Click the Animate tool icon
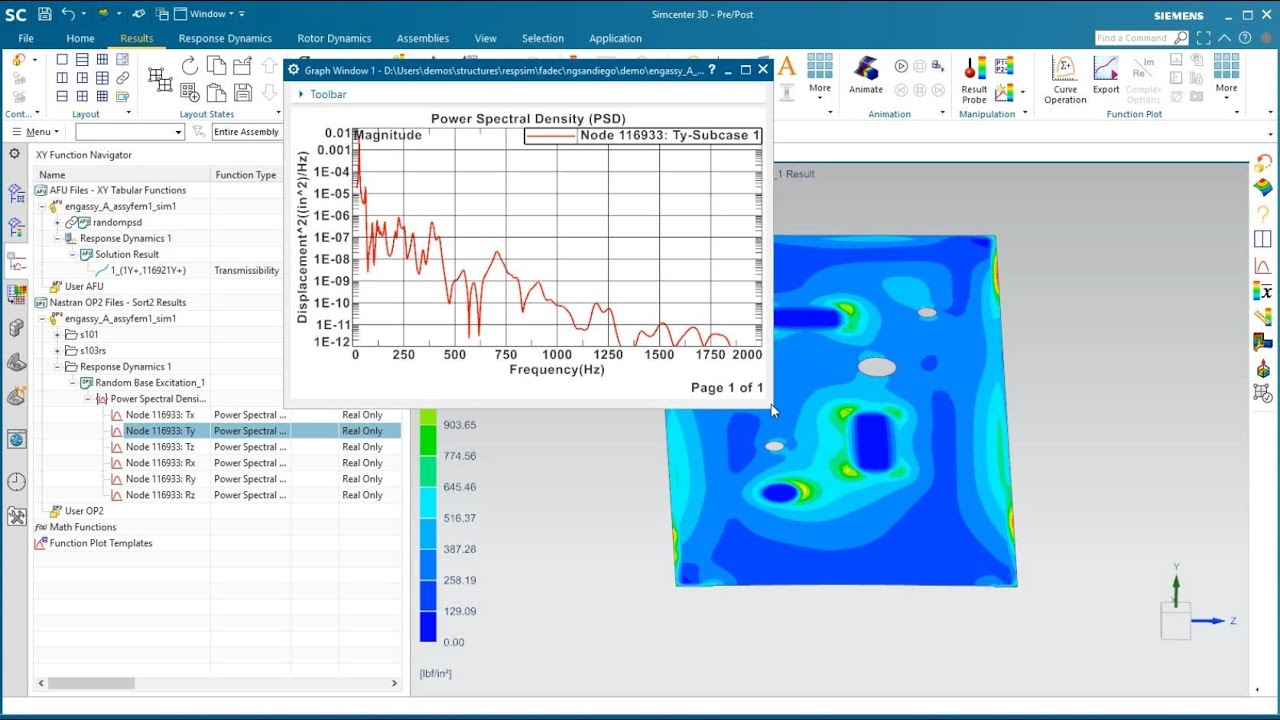 tap(866, 75)
